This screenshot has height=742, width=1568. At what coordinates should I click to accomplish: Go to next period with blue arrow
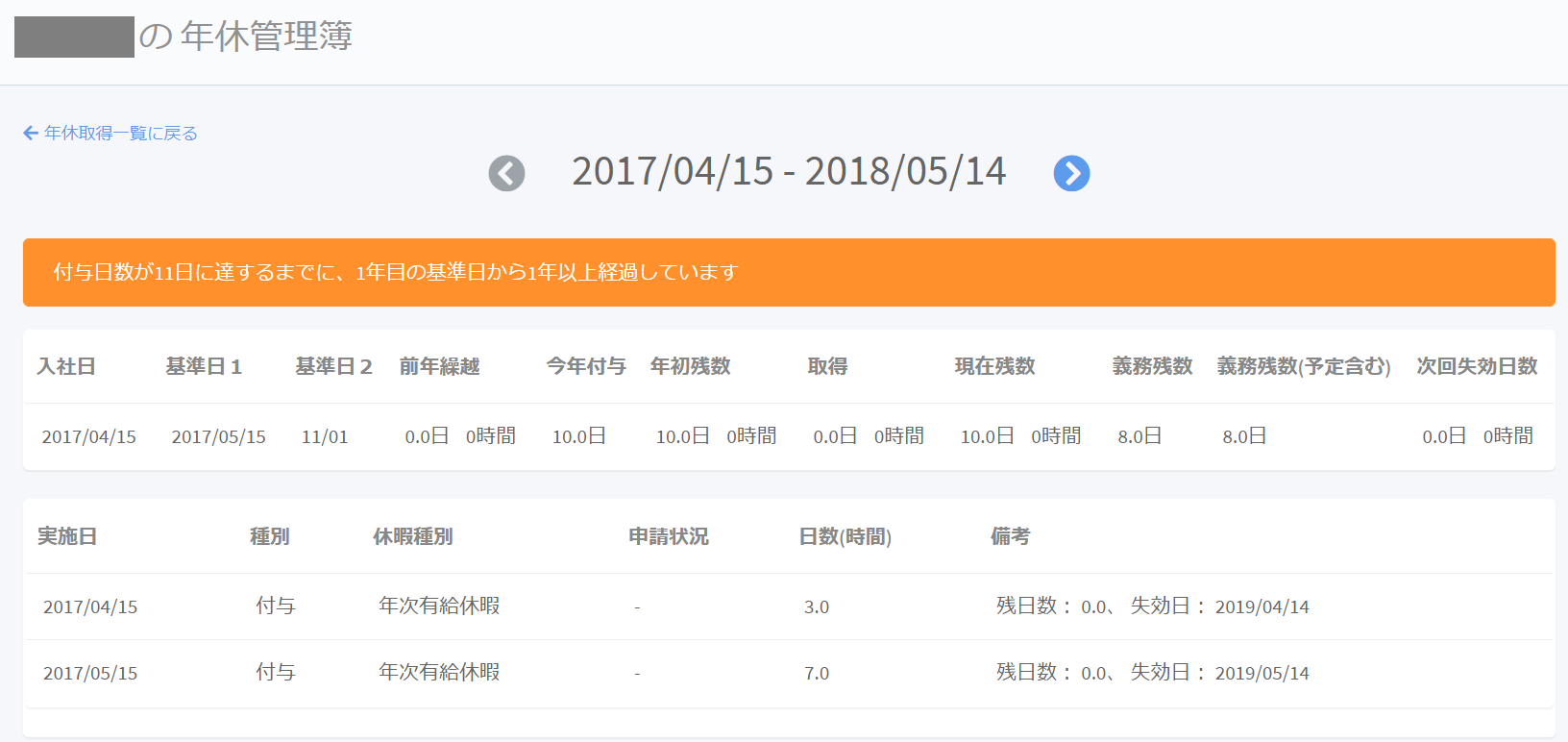point(1071,174)
